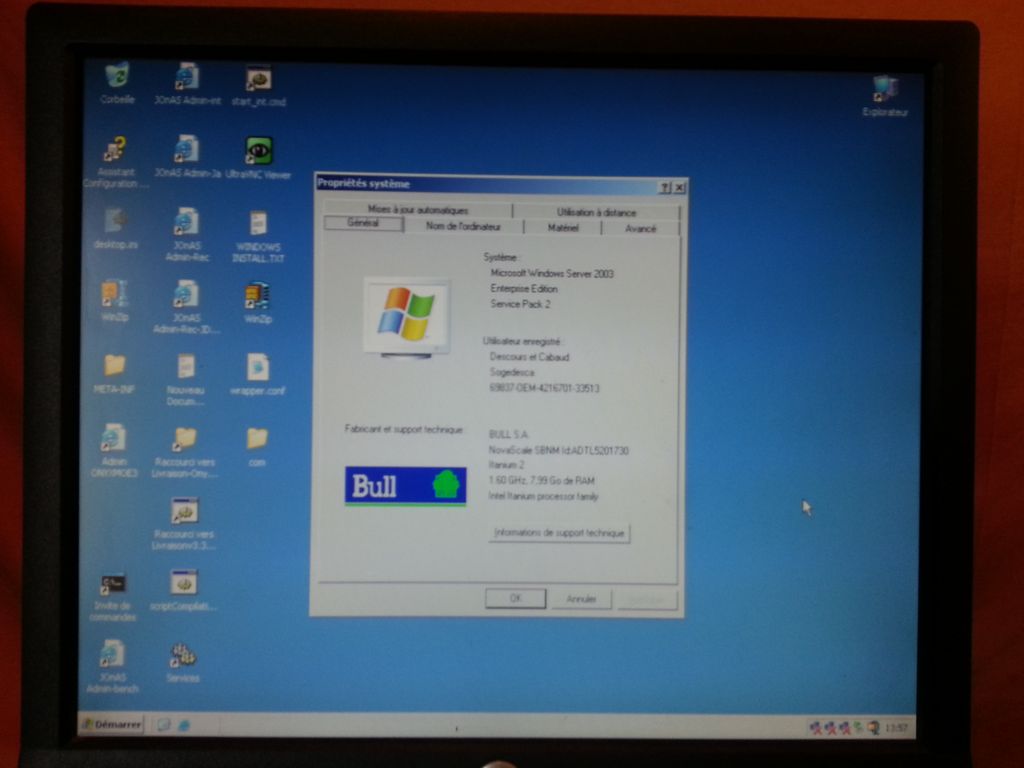The width and height of the screenshot is (1024, 768).
Task: Launch Internet Explorer from the quick launch bar
Action: [x=184, y=725]
